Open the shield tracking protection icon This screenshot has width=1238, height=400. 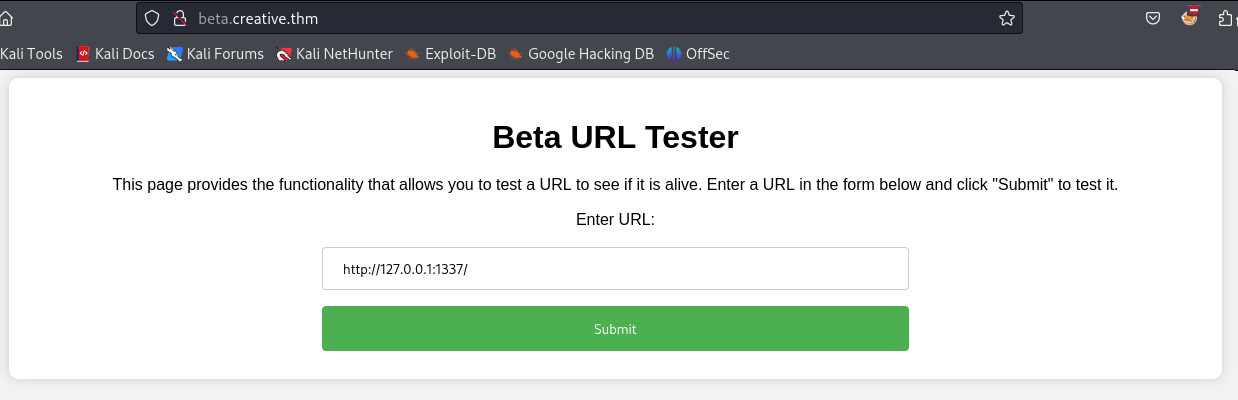click(x=152, y=18)
